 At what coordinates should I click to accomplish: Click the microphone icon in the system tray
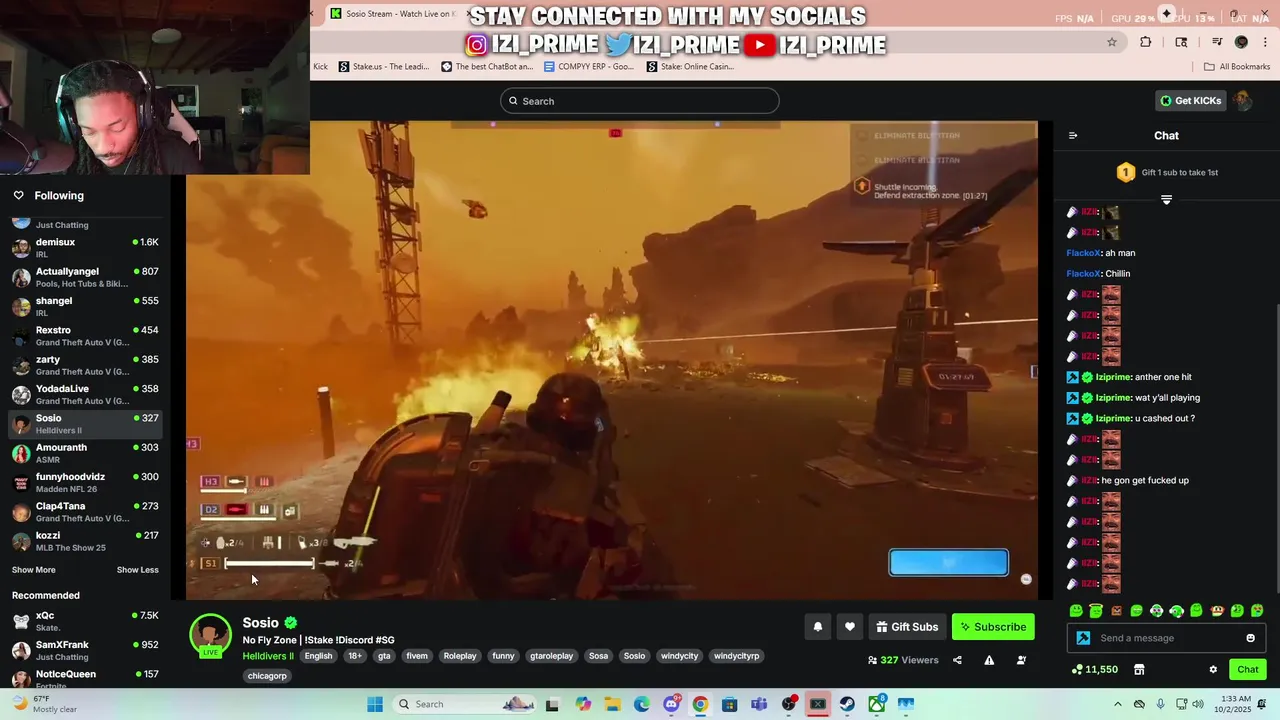(x=1160, y=704)
